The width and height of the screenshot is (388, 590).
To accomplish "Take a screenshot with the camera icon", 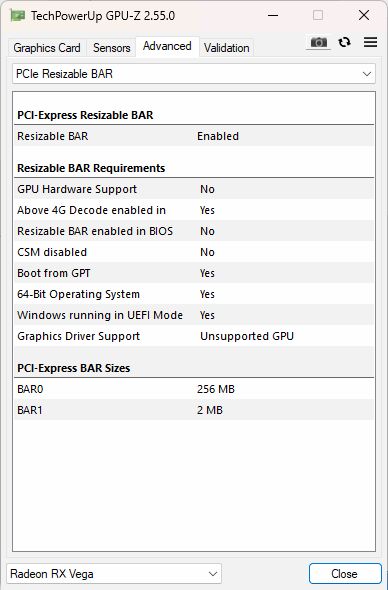I will pos(318,43).
